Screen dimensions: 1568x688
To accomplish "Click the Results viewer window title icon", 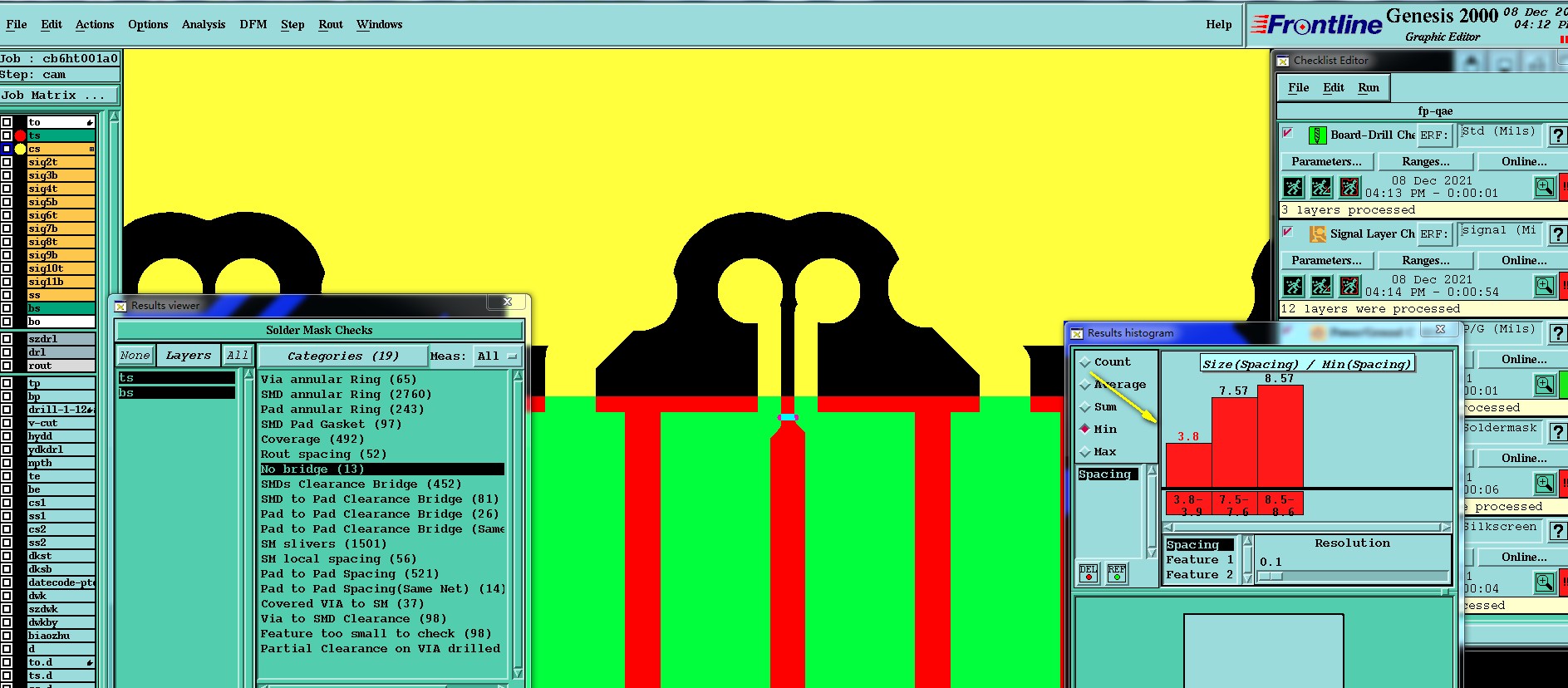I will tap(120, 306).
